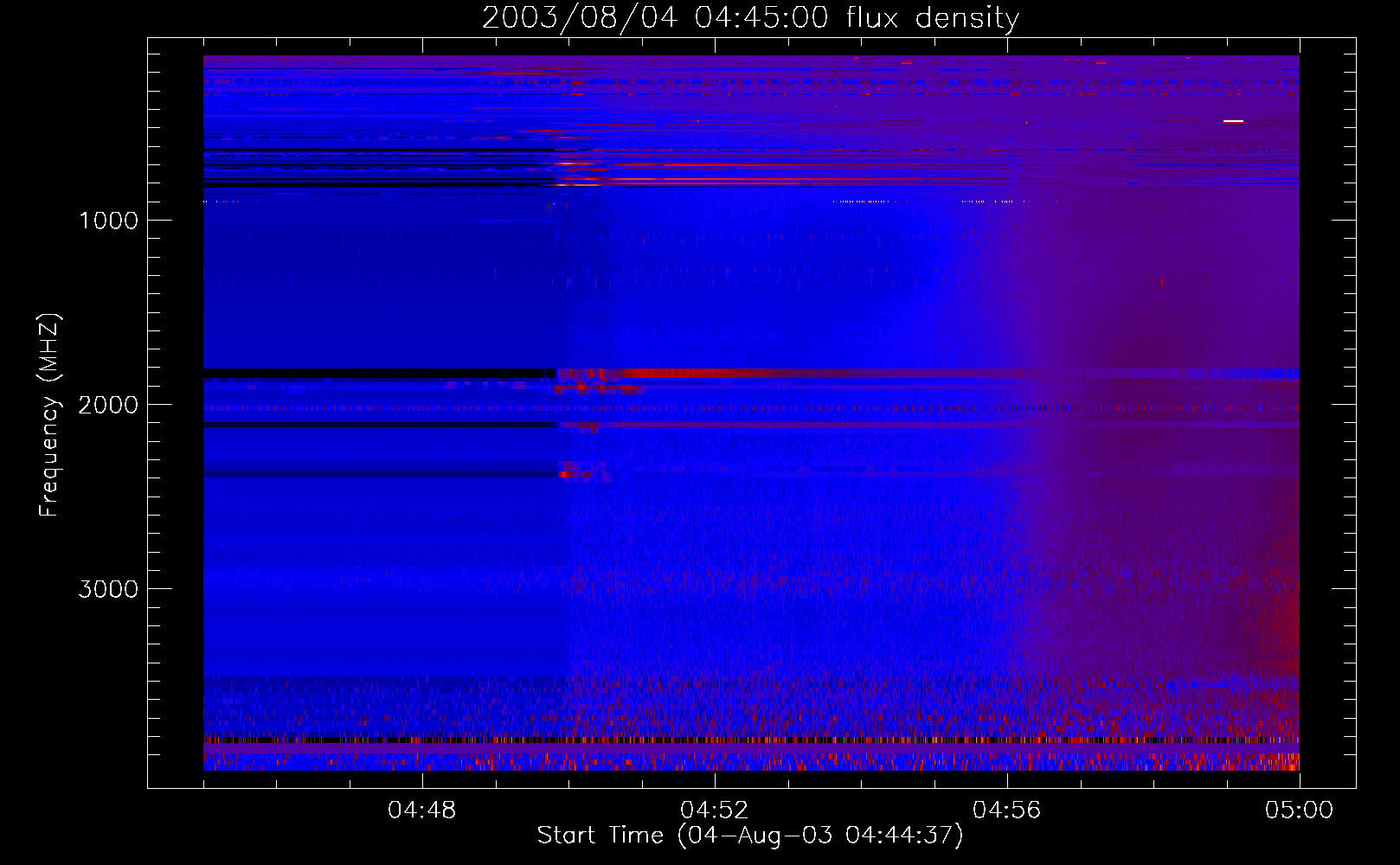Click the 3000 frequency tick label
The height and width of the screenshot is (865, 1400).
pyautogui.click(x=108, y=589)
